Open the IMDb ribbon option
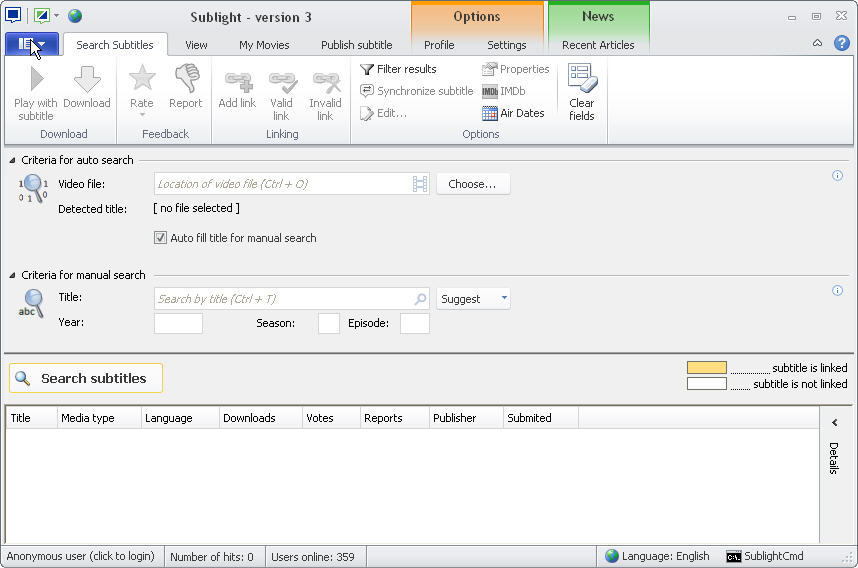This screenshot has height=568, width=858. [503, 91]
